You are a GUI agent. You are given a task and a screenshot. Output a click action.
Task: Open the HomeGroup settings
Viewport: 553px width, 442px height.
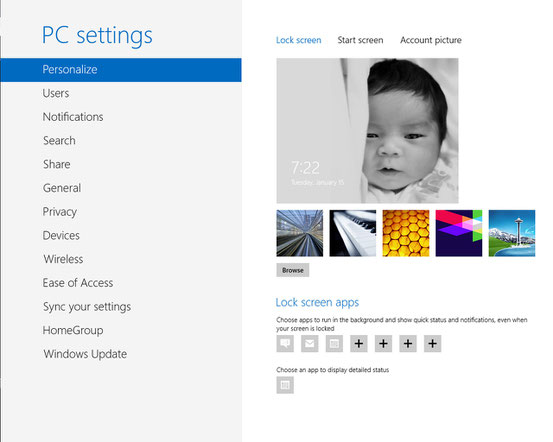click(73, 331)
